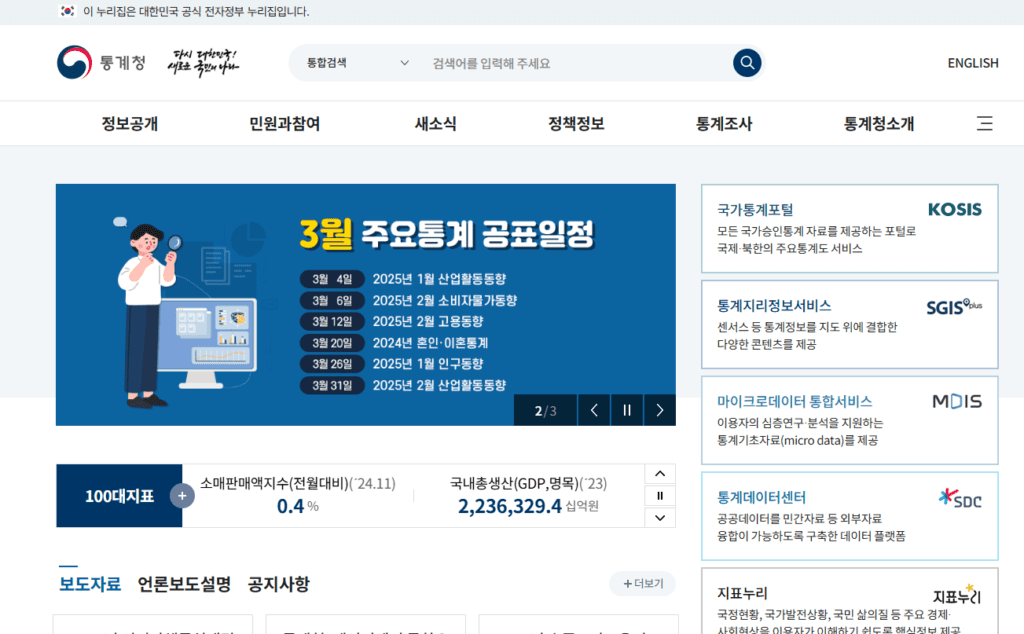
Task: Open the hamburger menu at navigation bar right
Action: (x=984, y=123)
